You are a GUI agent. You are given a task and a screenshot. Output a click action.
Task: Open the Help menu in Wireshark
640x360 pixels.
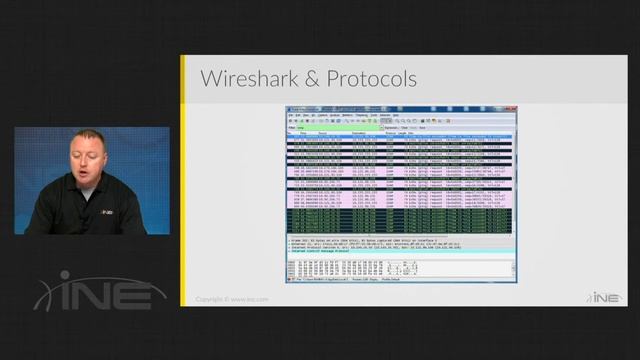[396, 116]
